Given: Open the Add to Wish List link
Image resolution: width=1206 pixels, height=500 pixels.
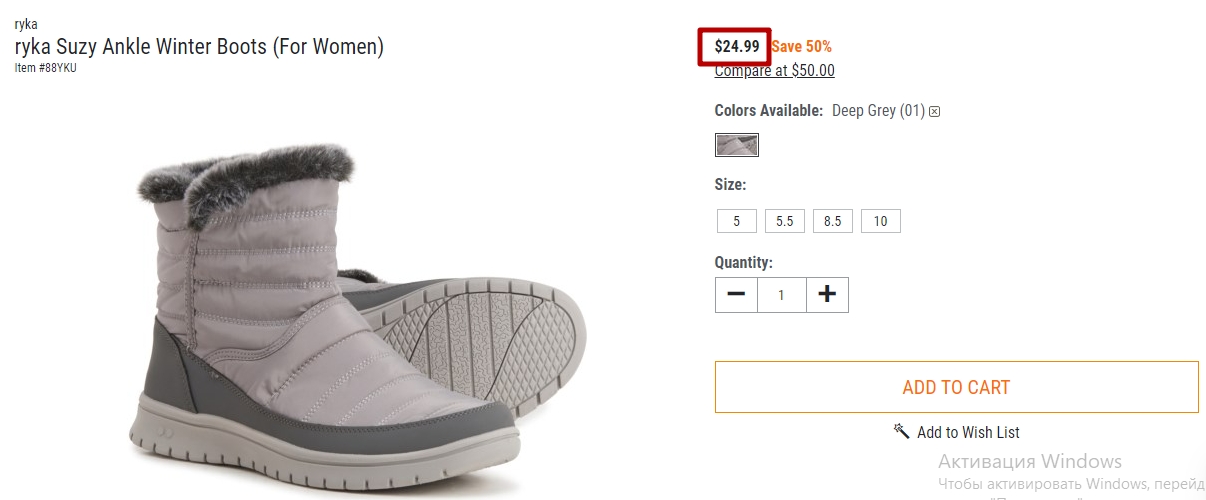Looking at the screenshot, I should tap(968, 432).
